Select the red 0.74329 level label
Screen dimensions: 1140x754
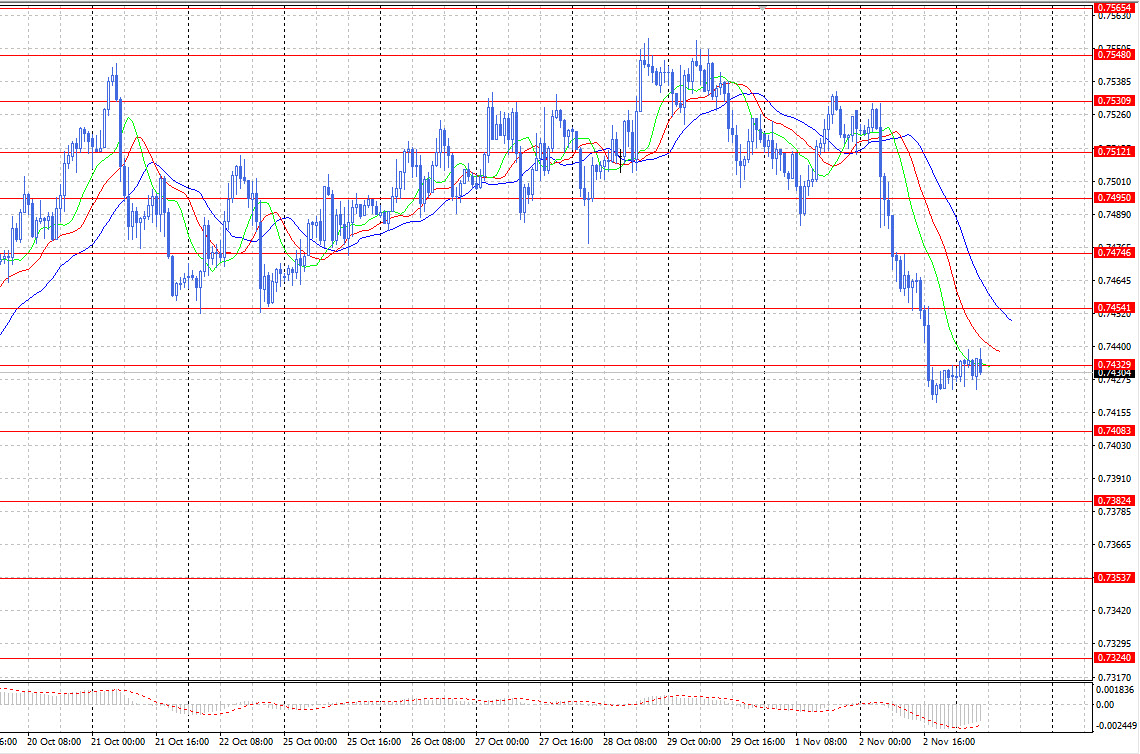coord(1114,365)
